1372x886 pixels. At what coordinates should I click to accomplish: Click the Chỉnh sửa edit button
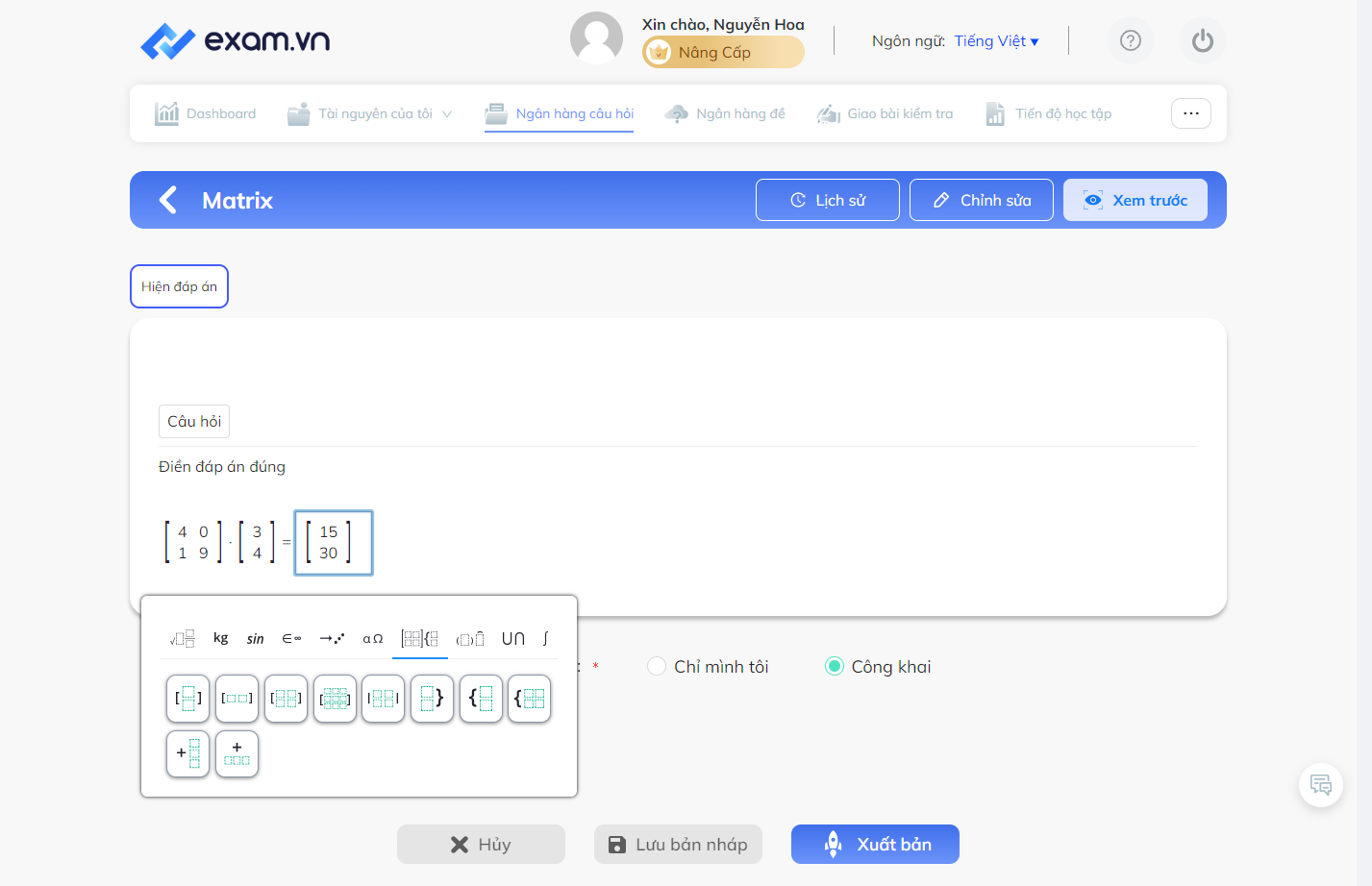click(x=982, y=200)
